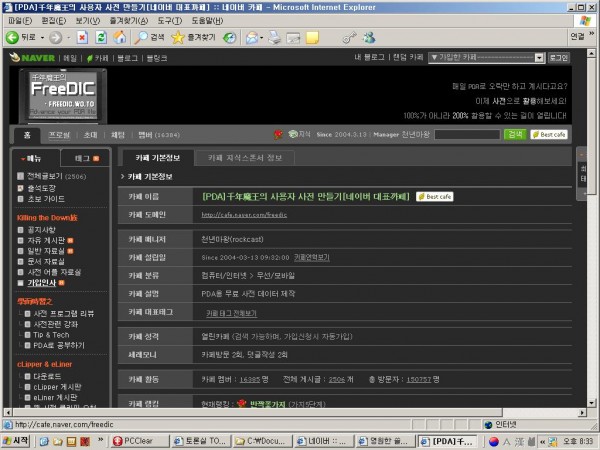The image size is (600, 450).
Task: Click the Mail icon in toolbar
Action: click(x=252, y=38)
